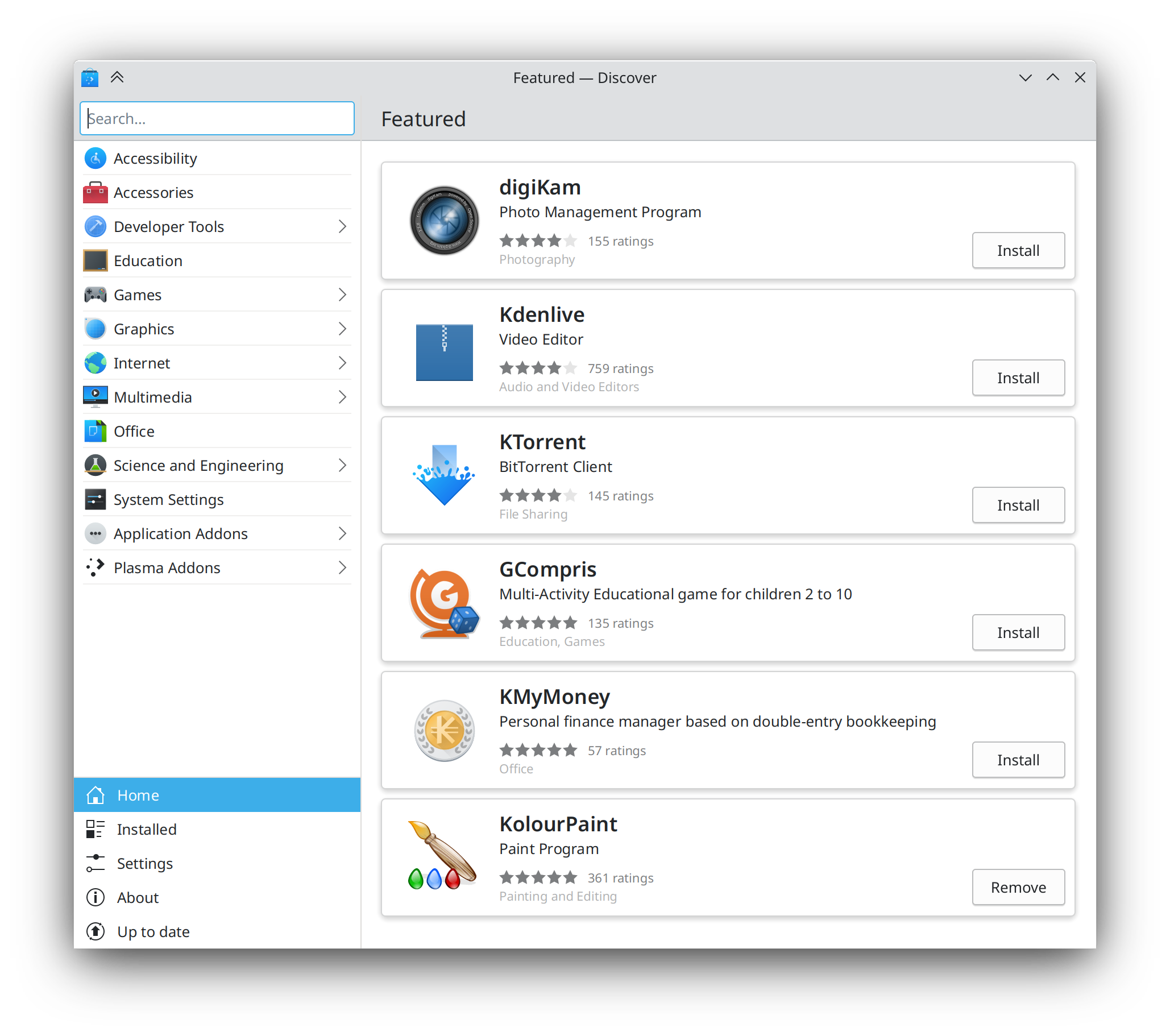This screenshot has width=1170, height=1036.
Task: Click the Multimedia category icon
Action: [x=96, y=397]
